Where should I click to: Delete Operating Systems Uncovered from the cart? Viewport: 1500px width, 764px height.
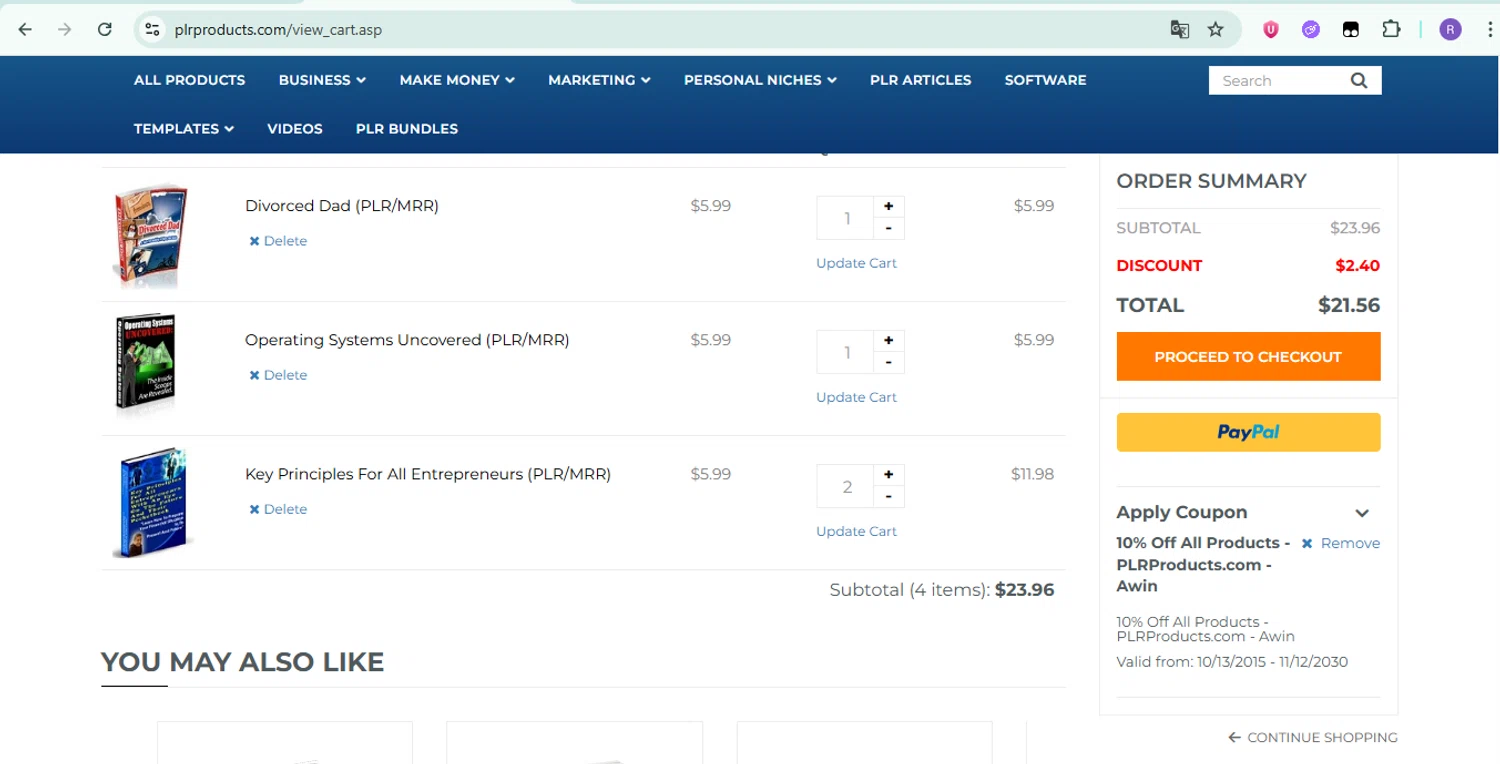coord(278,375)
